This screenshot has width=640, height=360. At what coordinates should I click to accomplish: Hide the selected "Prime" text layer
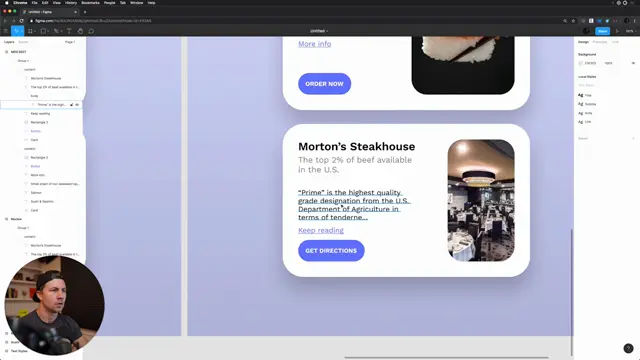point(77,105)
